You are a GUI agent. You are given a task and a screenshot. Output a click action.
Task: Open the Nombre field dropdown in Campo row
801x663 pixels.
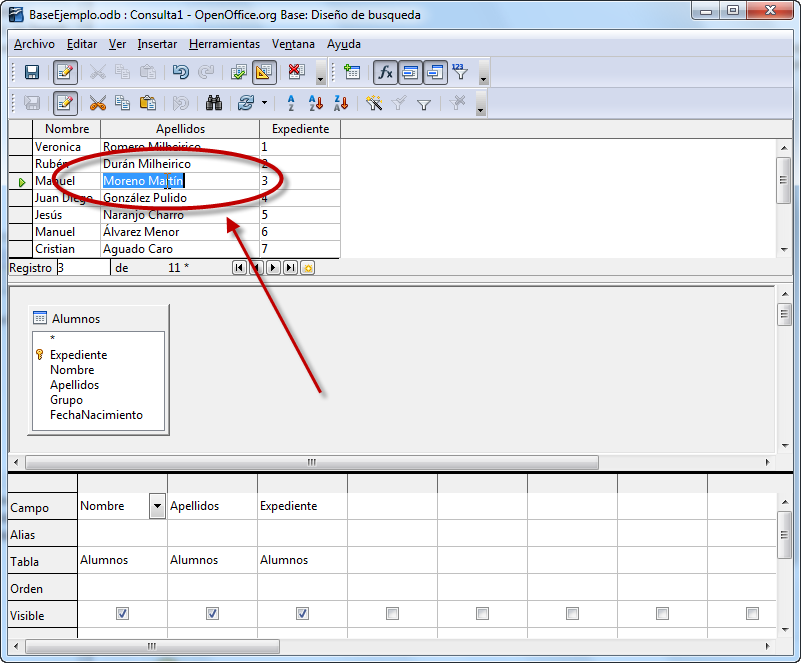pos(157,506)
